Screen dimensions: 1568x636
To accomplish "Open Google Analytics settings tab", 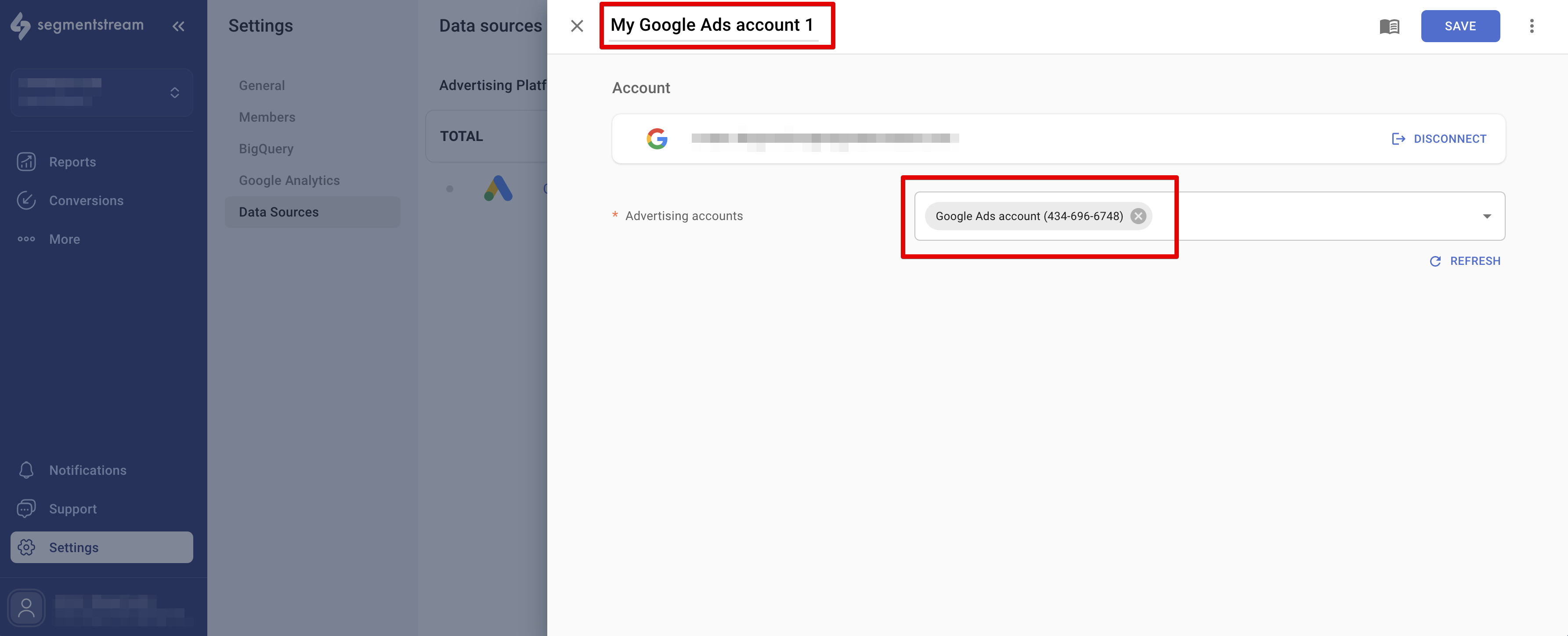I will pos(289,180).
